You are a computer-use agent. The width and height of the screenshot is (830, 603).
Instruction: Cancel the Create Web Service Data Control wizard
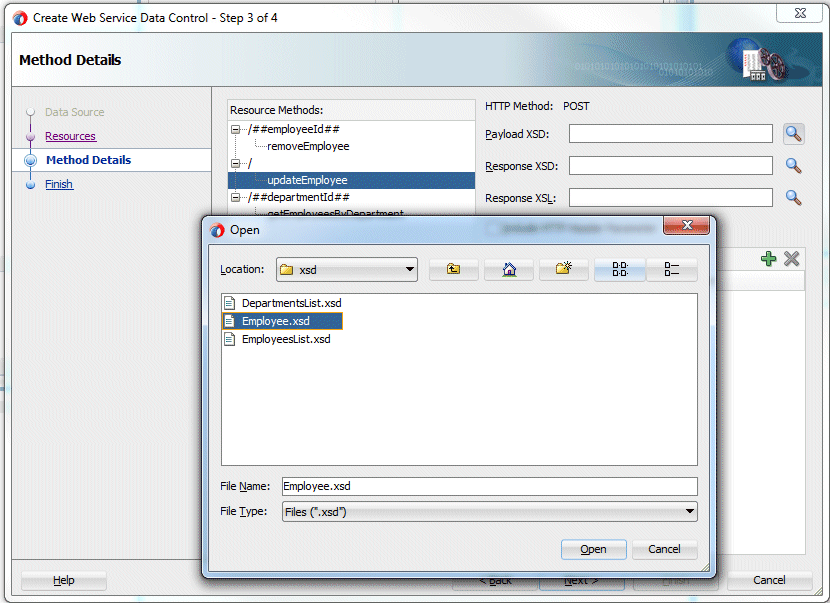pos(769,580)
